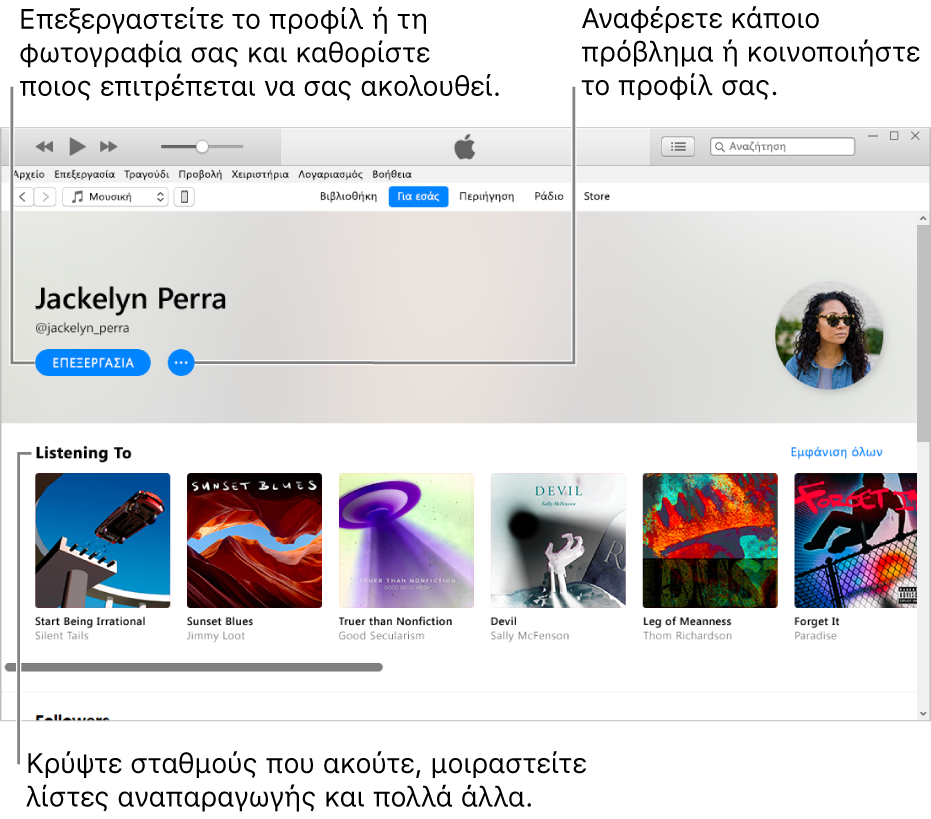
Task: Click the fast-forward icon
Action: click(x=109, y=146)
